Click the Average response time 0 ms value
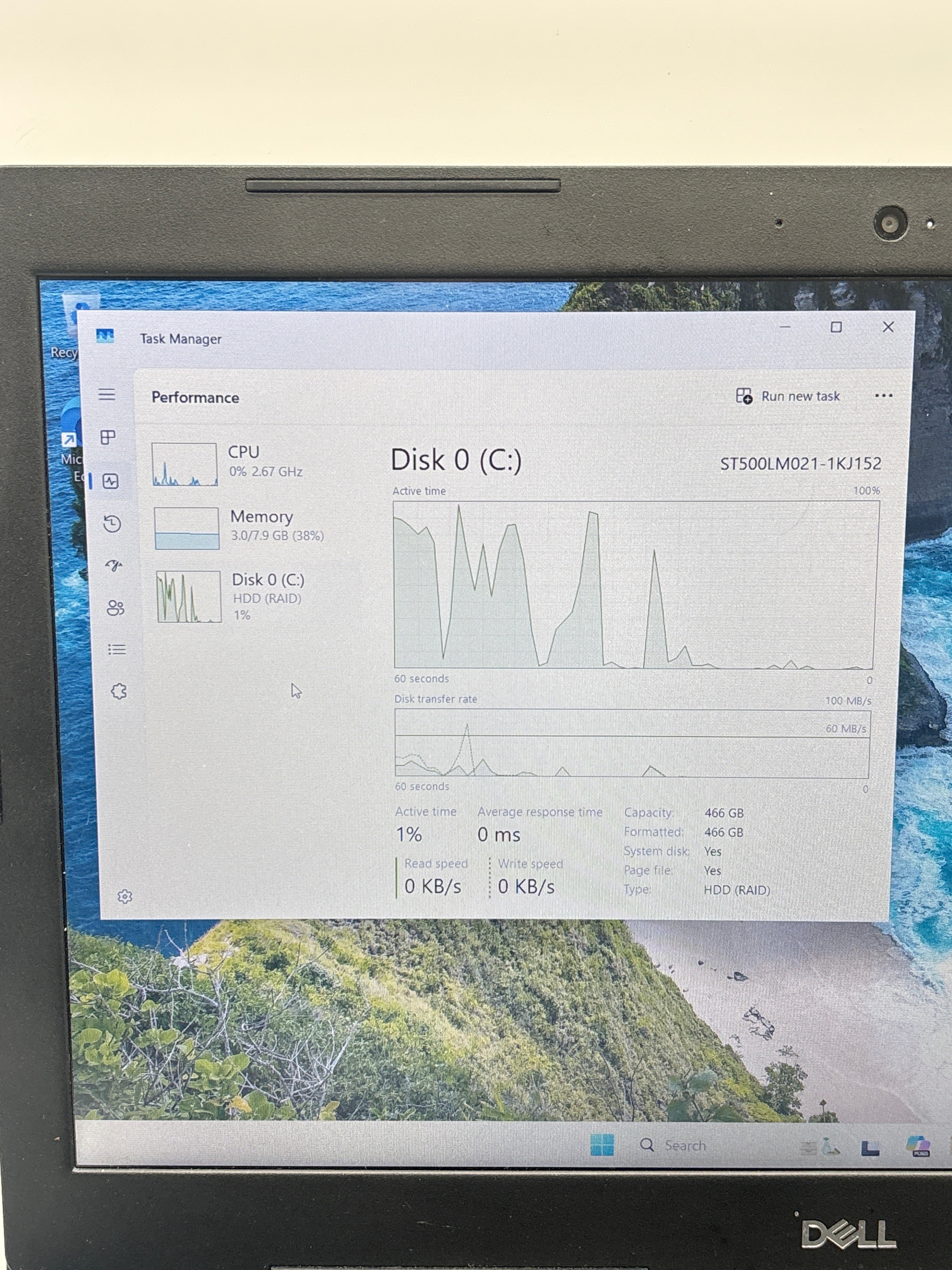This screenshot has height=1270, width=952. (499, 835)
